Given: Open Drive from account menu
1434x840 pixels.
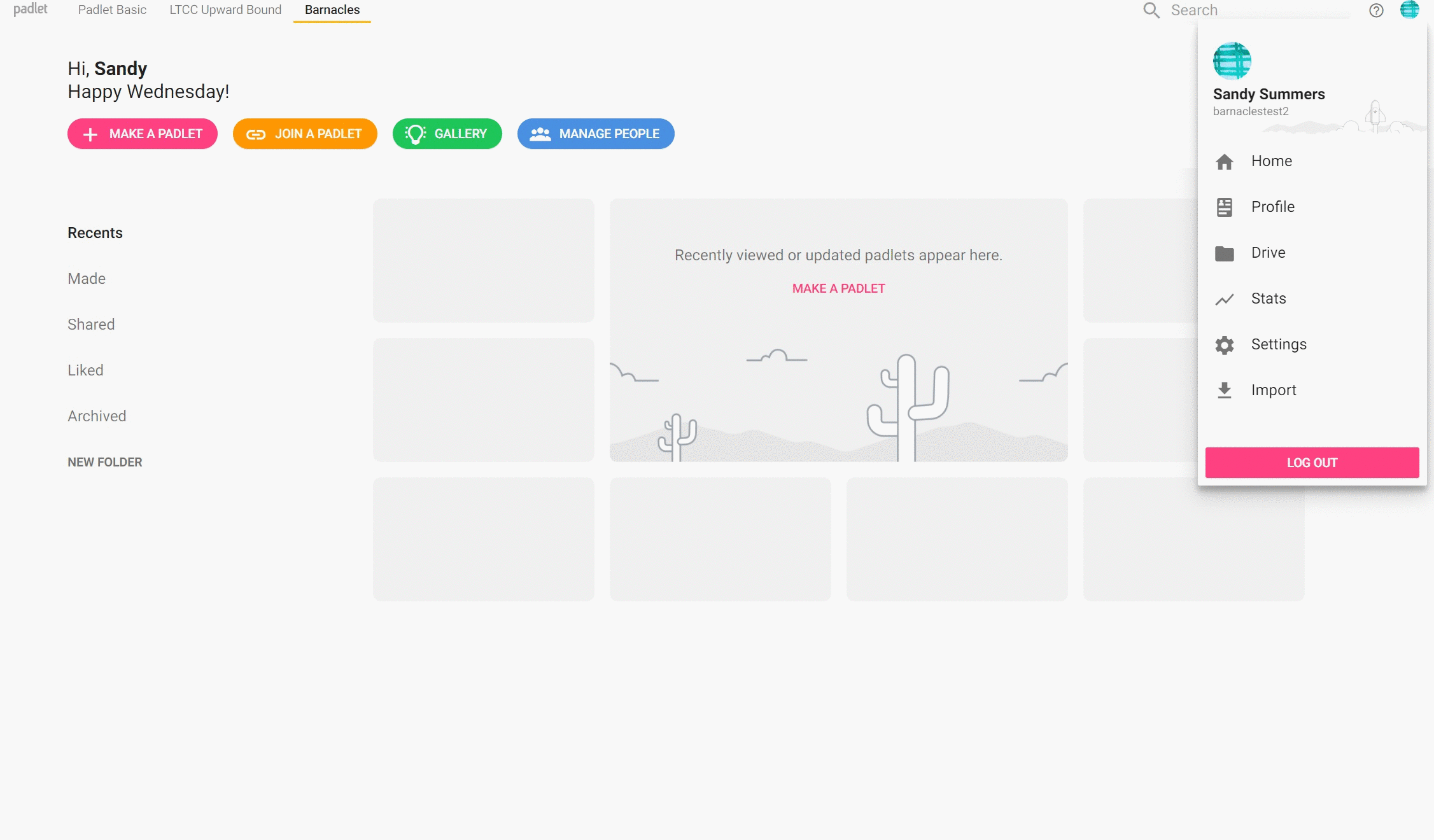Looking at the screenshot, I should 1312,253.
